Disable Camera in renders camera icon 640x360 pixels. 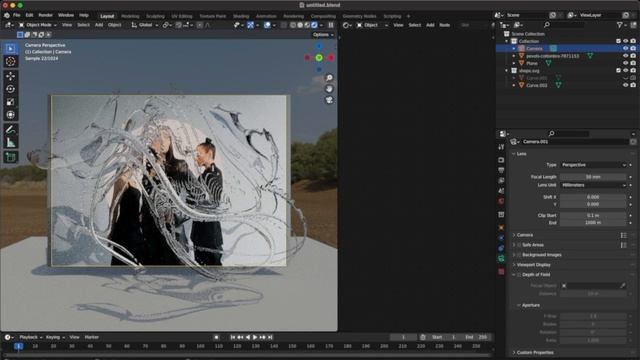(x=633, y=48)
